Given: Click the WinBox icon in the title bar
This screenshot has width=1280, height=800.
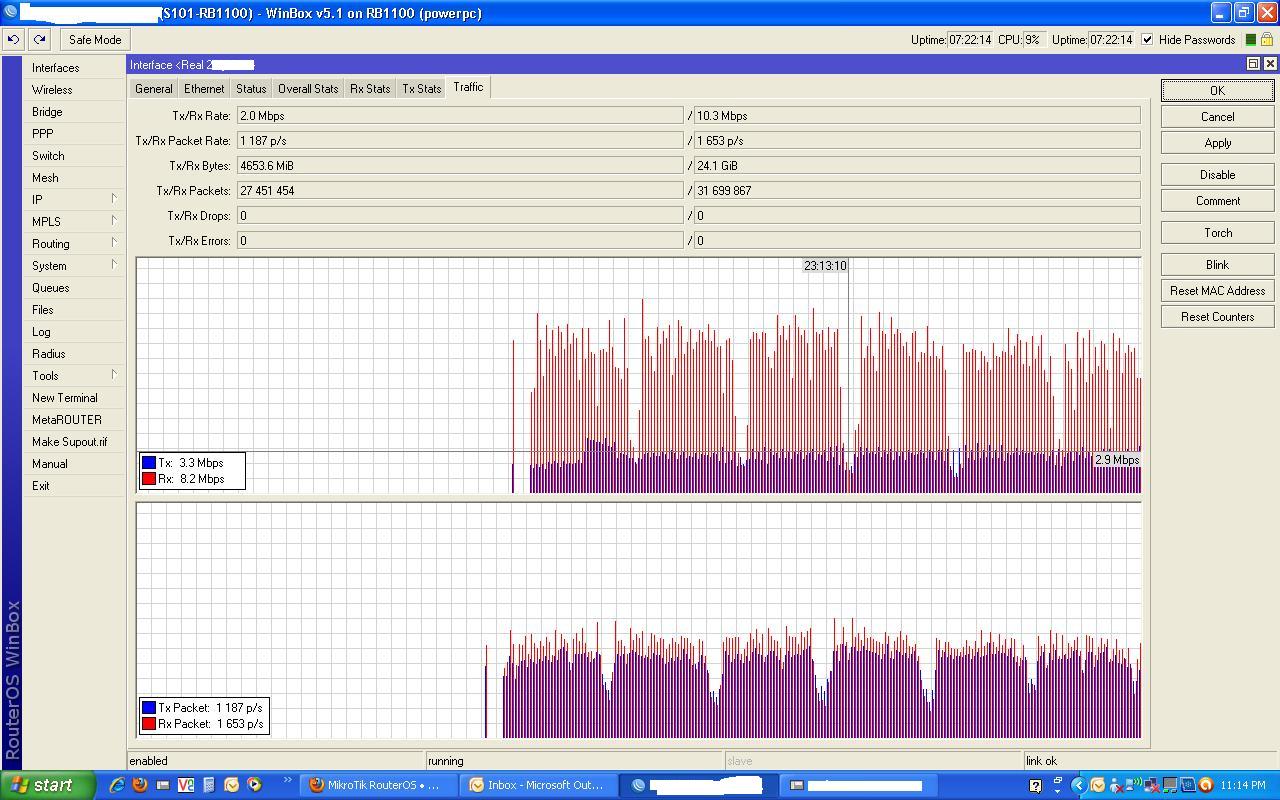Looking at the screenshot, I should pos(10,13).
